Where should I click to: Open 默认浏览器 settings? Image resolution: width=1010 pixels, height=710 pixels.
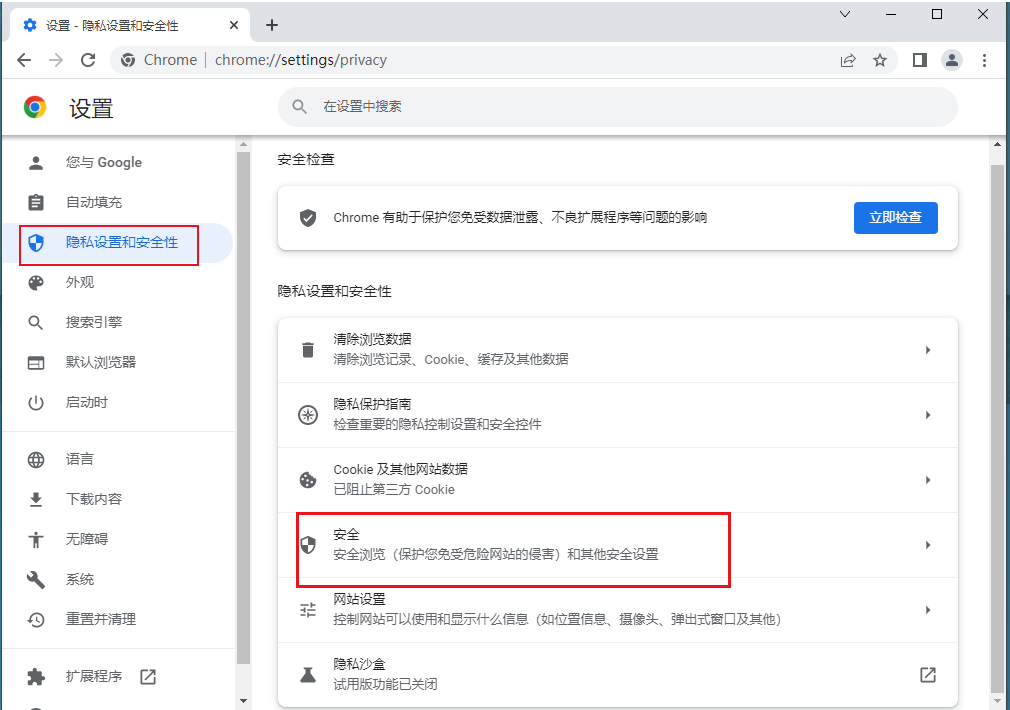(x=118, y=362)
